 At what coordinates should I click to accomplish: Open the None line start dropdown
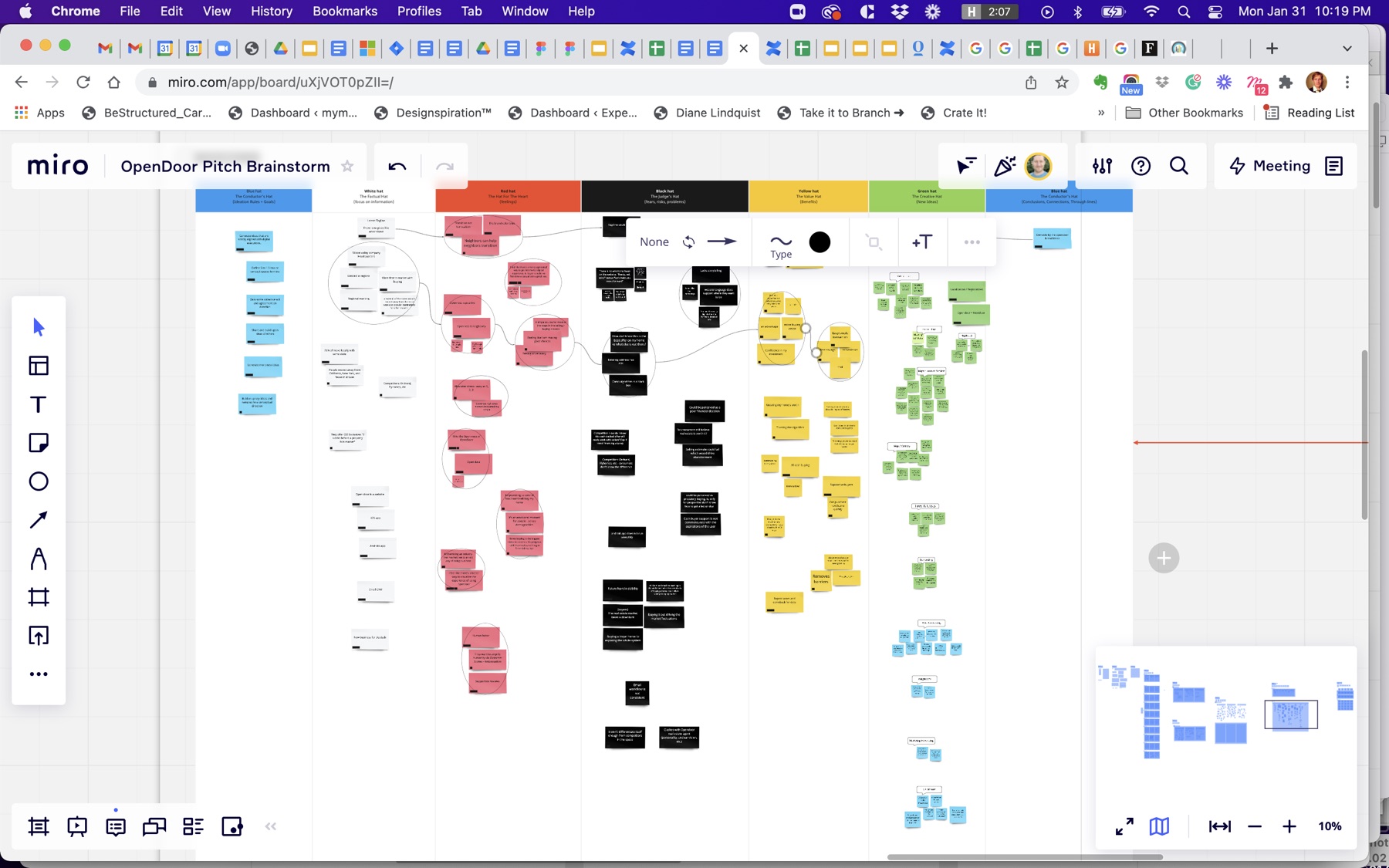[x=654, y=242]
